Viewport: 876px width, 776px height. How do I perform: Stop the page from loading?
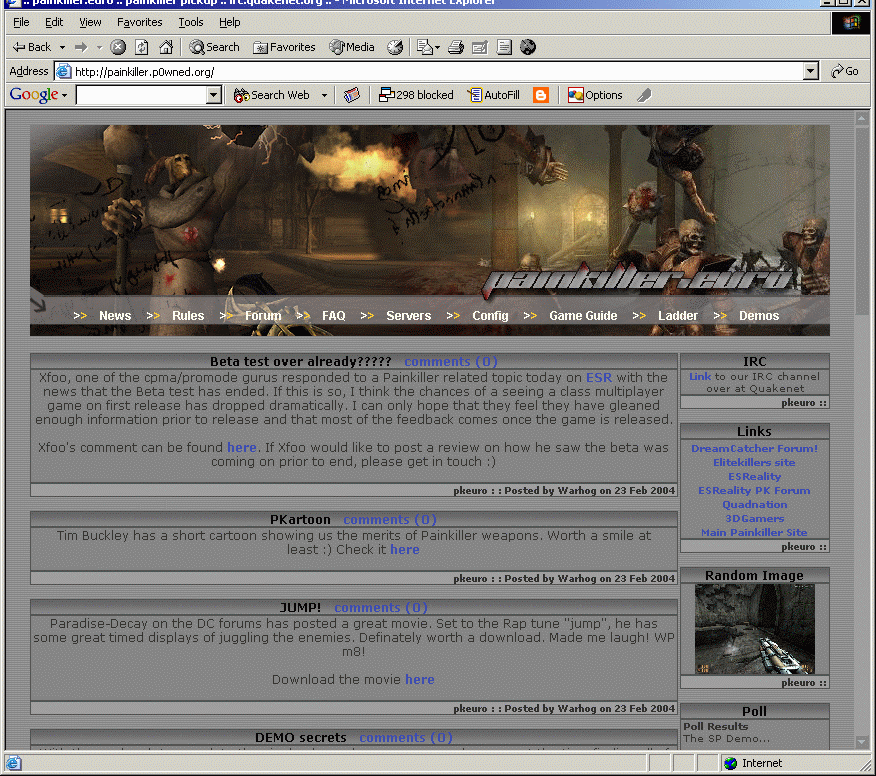coord(118,47)
